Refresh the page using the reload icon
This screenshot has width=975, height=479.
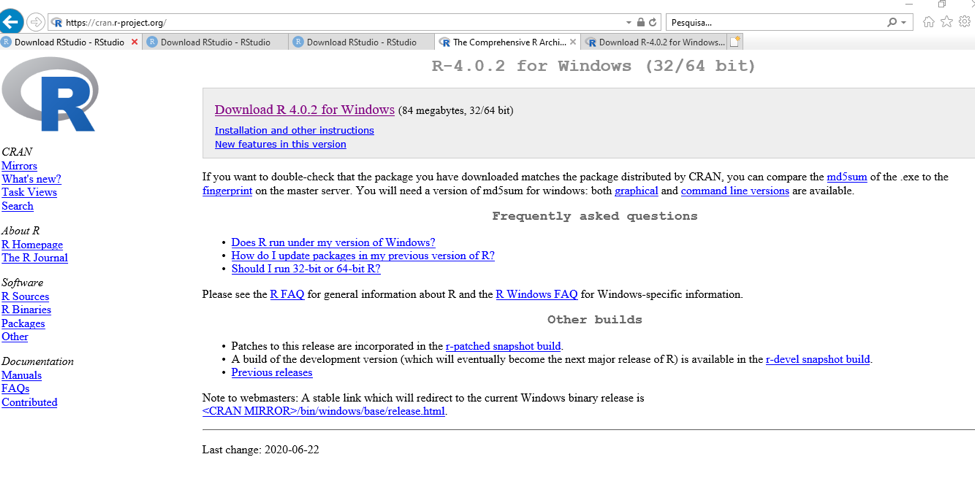point(652,22)
